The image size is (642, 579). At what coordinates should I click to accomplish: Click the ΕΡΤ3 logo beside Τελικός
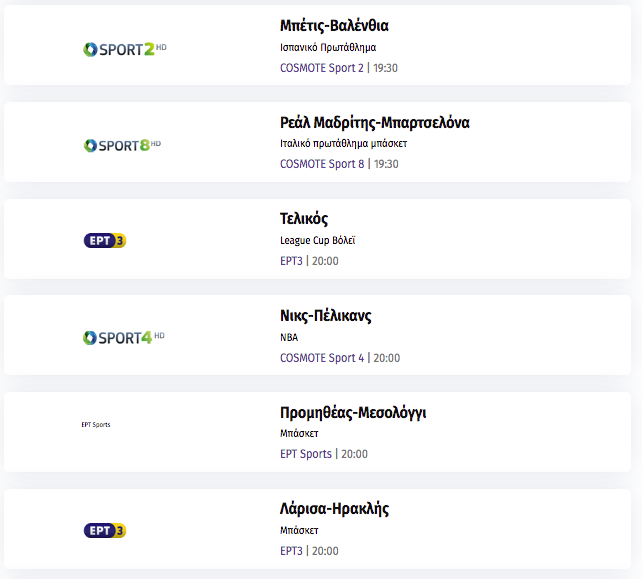click(x=105, y=240)
